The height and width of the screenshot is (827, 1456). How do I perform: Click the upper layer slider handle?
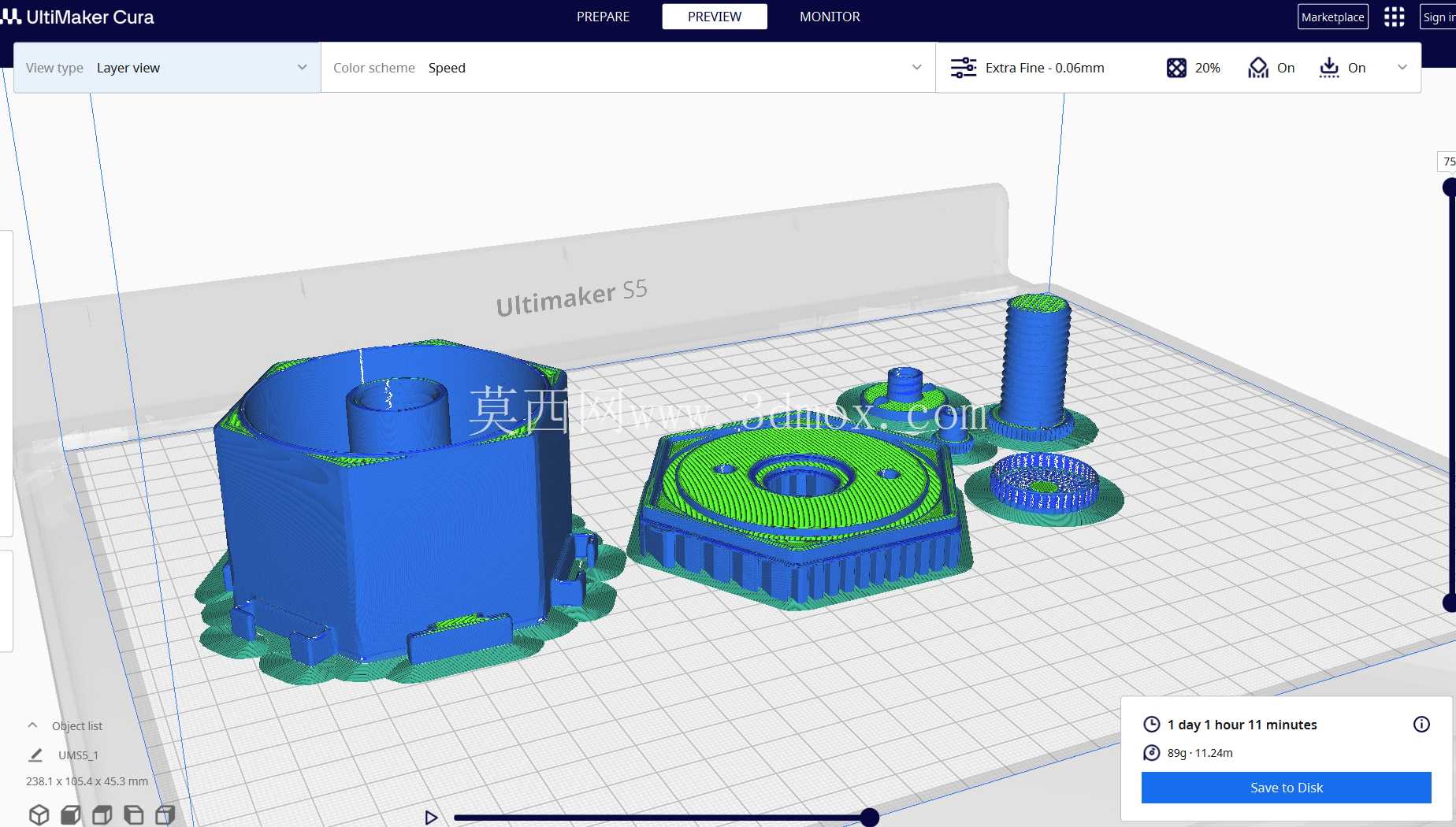1450,187
